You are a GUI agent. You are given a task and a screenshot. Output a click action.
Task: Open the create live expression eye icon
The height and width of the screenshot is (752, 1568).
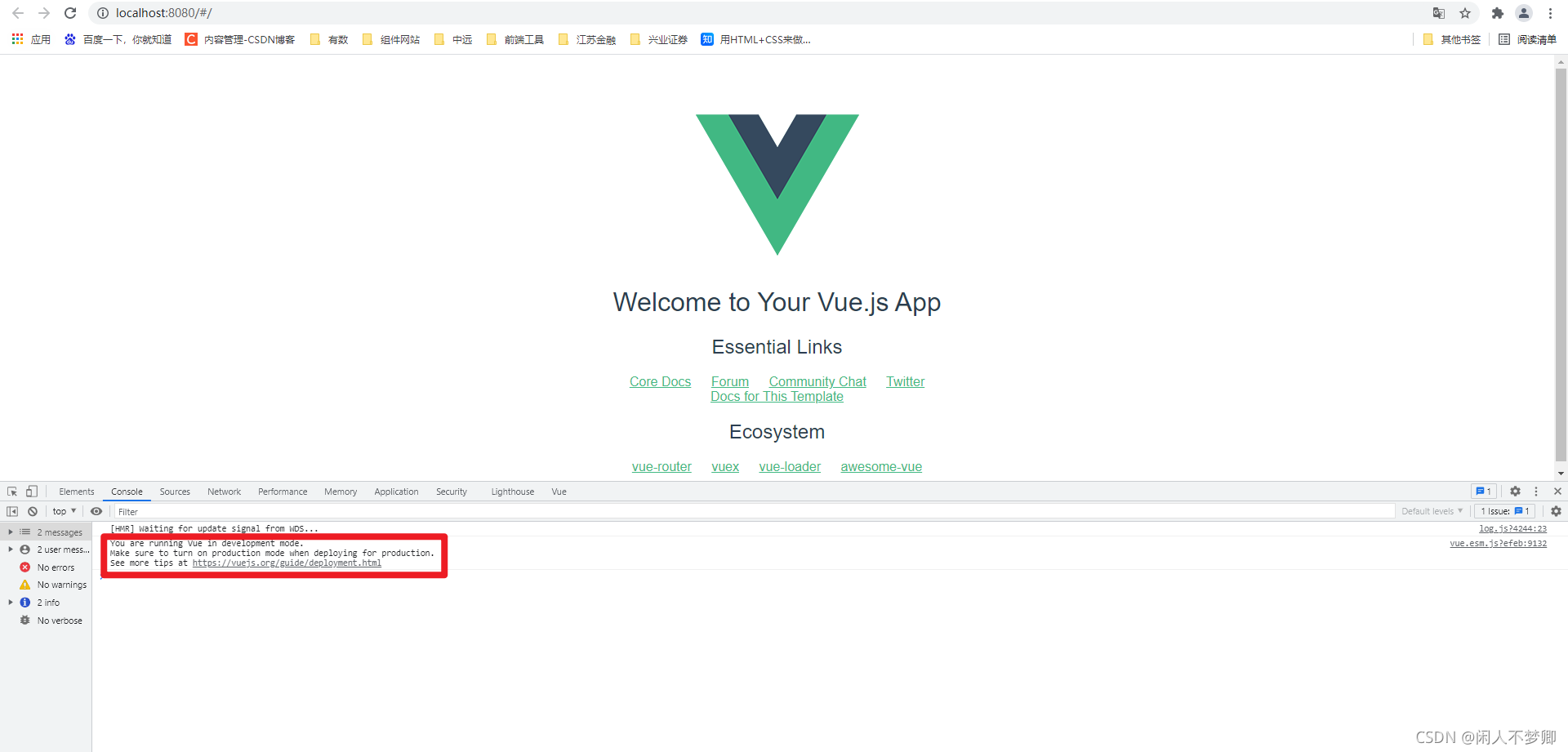coord(96,511)
